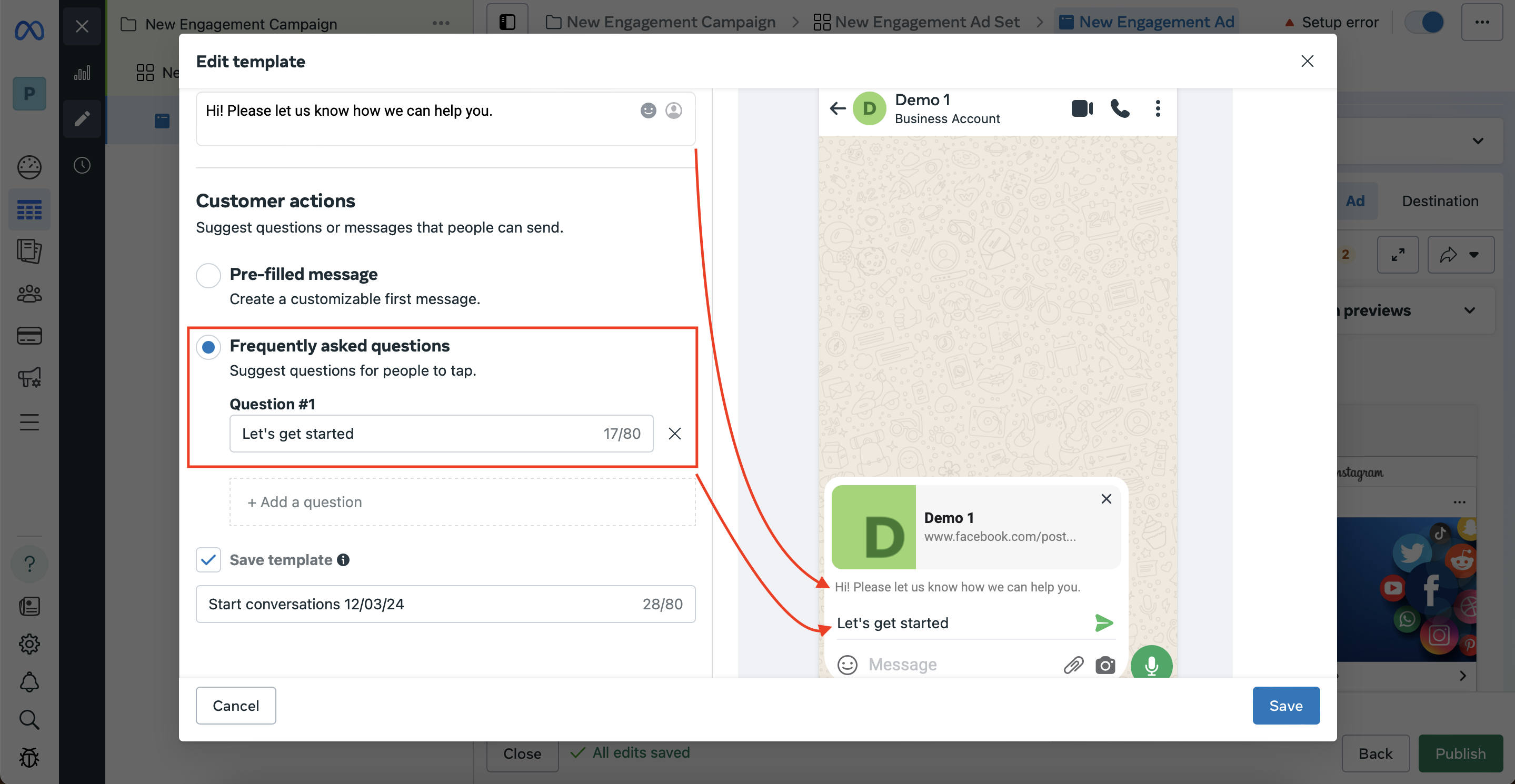Open Campaigns table grid icon
Viewport: 1515px width, 784px height.
pyautogui.click(x=29, y=209)
